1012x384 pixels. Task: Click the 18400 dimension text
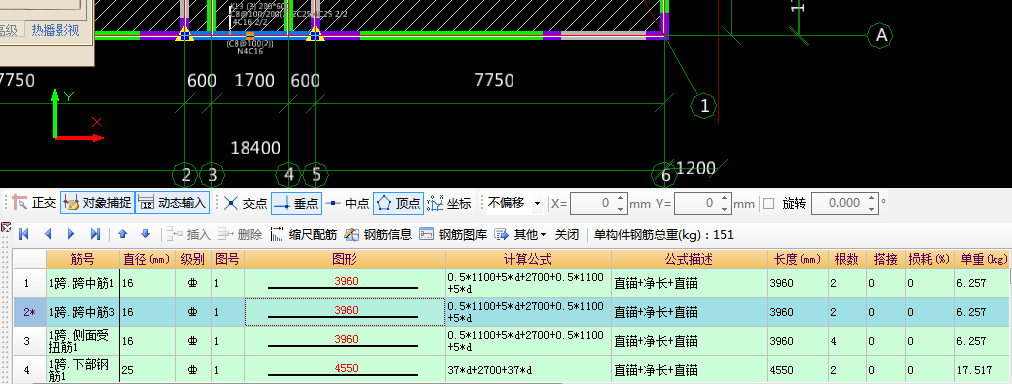(256, 148)
